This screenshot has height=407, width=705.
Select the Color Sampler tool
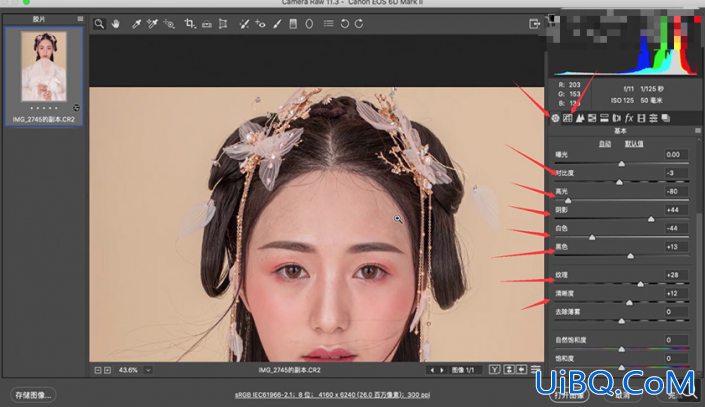pyautogui.click(x=152, y=24)
